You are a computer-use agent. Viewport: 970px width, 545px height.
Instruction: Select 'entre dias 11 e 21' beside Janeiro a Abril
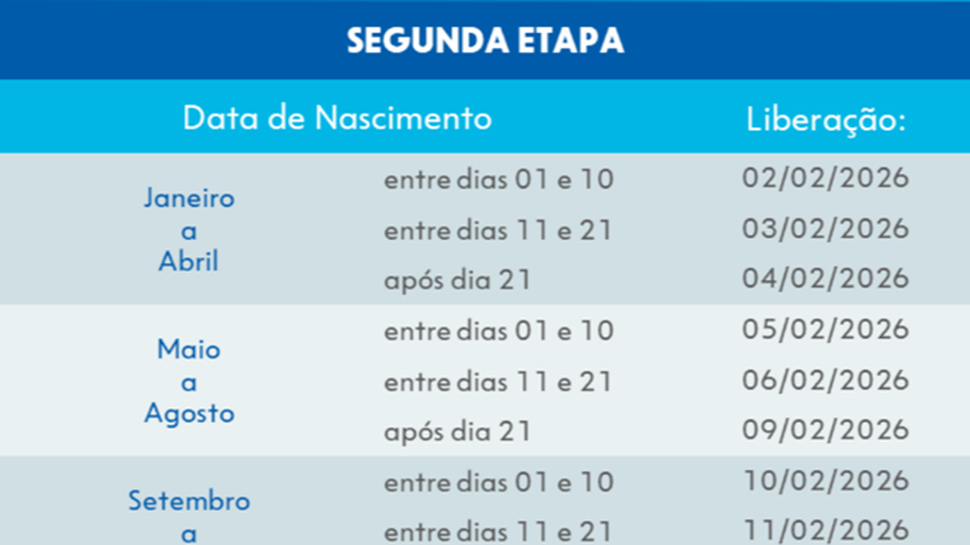[x=498, y=231]
